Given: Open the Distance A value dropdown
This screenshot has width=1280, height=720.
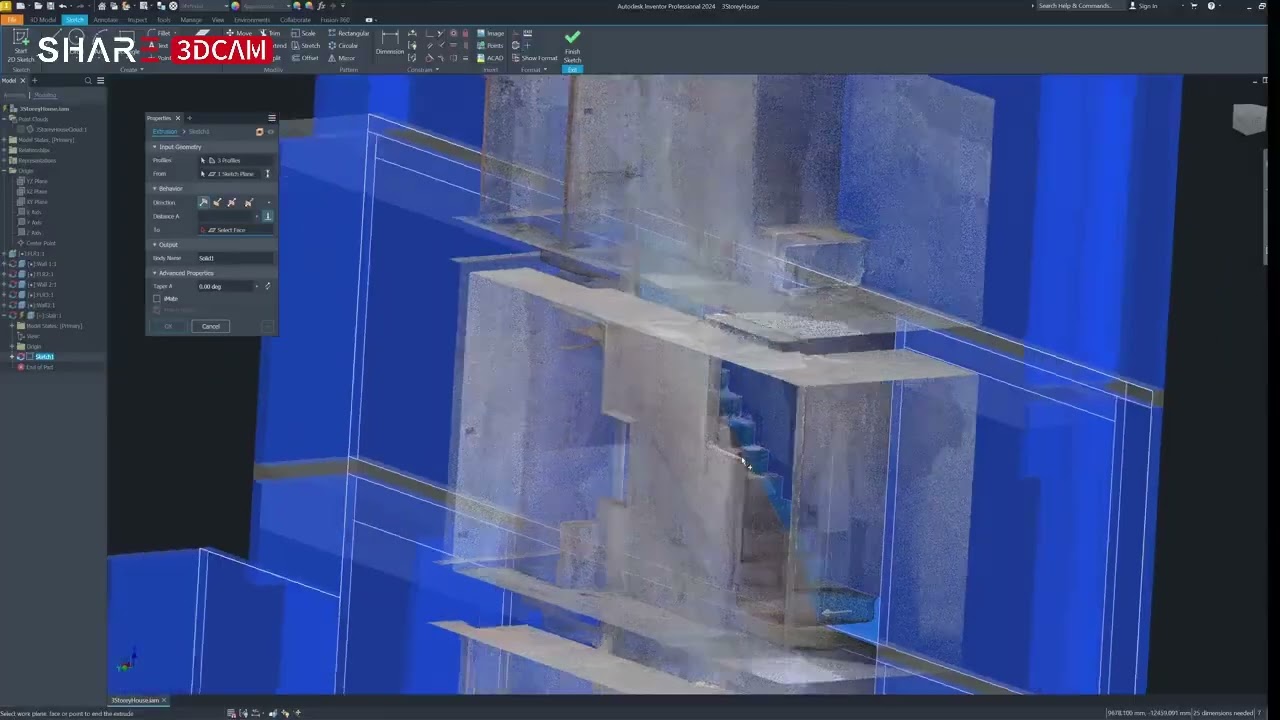Looking at the screenshot, I should pos(257,216).
